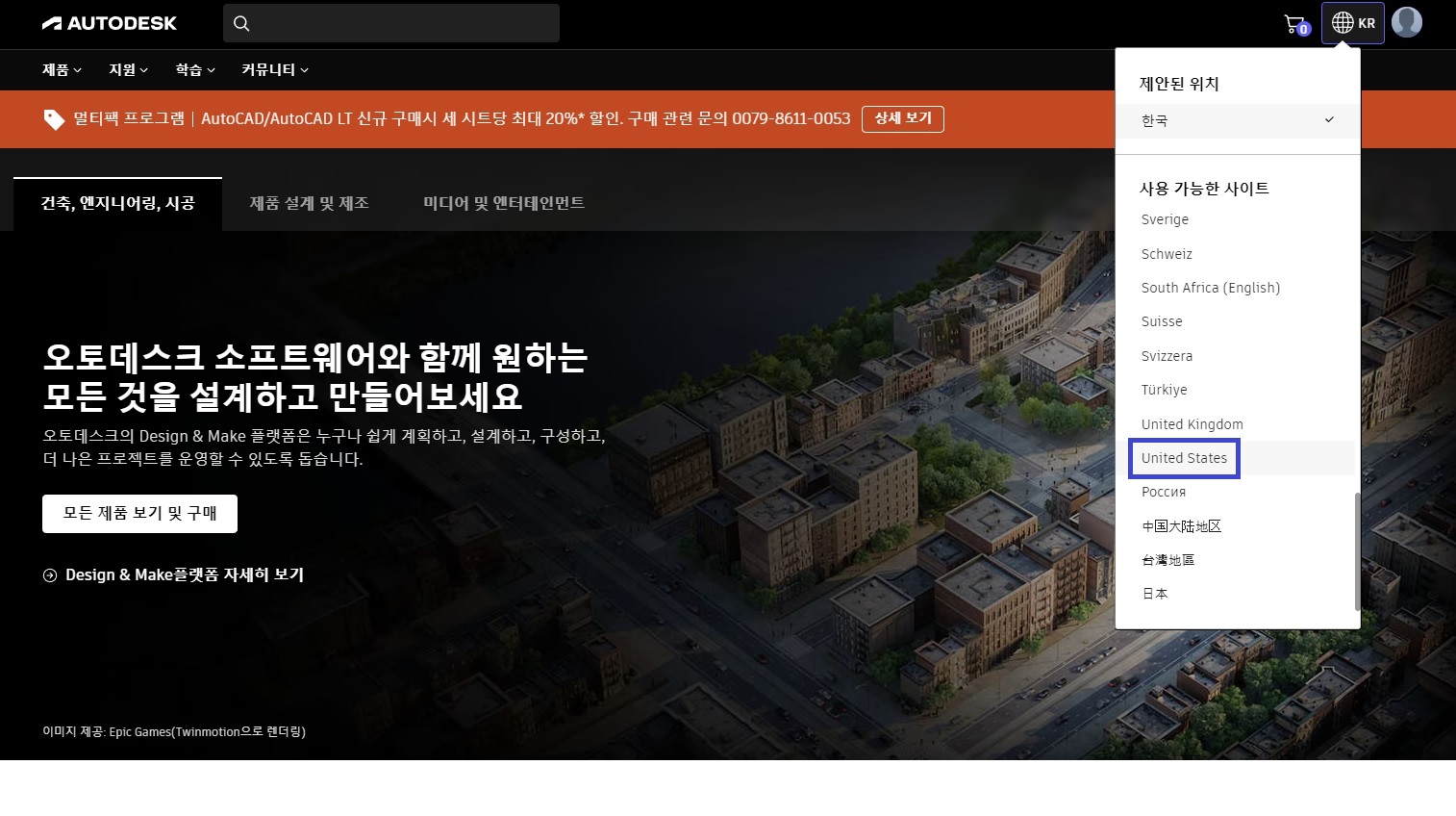Expand the 지원 menu

point(128,70)
